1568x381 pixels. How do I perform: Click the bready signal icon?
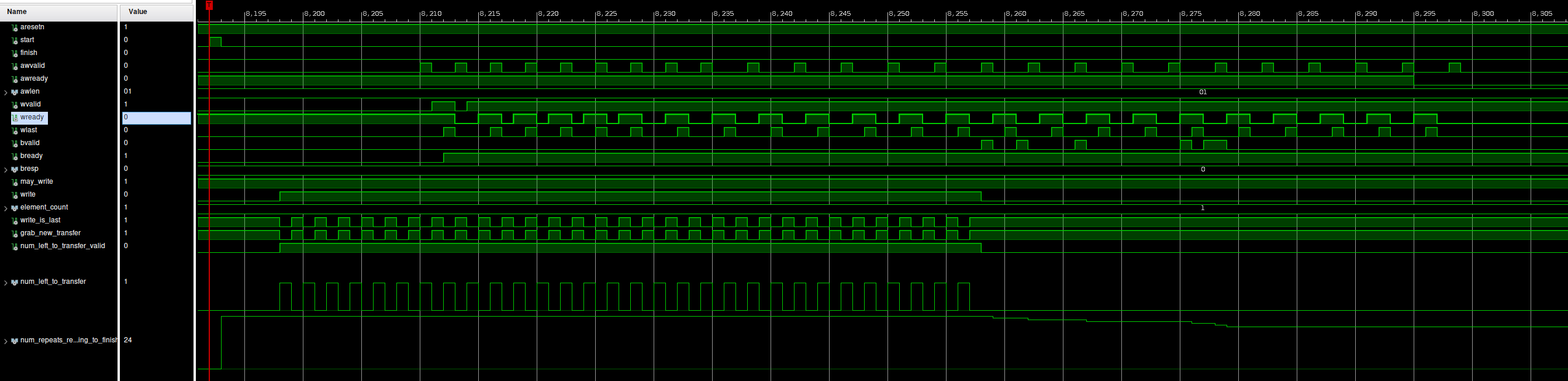pos(15,156)
